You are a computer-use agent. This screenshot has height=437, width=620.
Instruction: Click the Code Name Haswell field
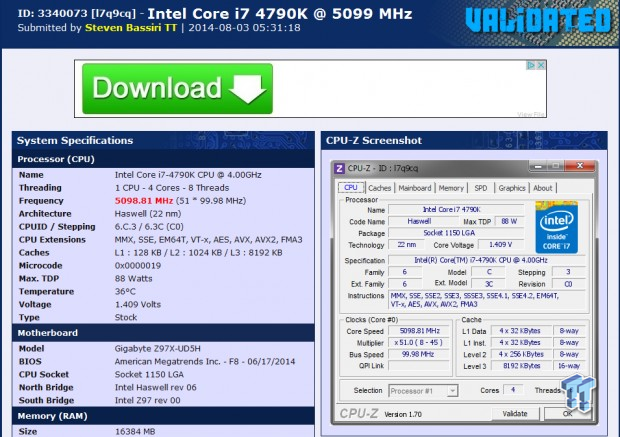[x=423, y=221]
